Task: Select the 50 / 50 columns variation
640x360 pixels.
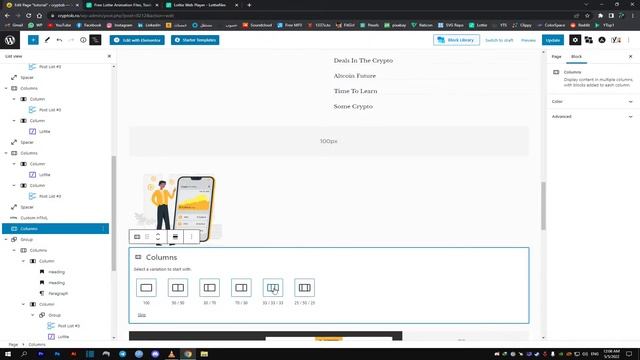Action: (178, 288)
